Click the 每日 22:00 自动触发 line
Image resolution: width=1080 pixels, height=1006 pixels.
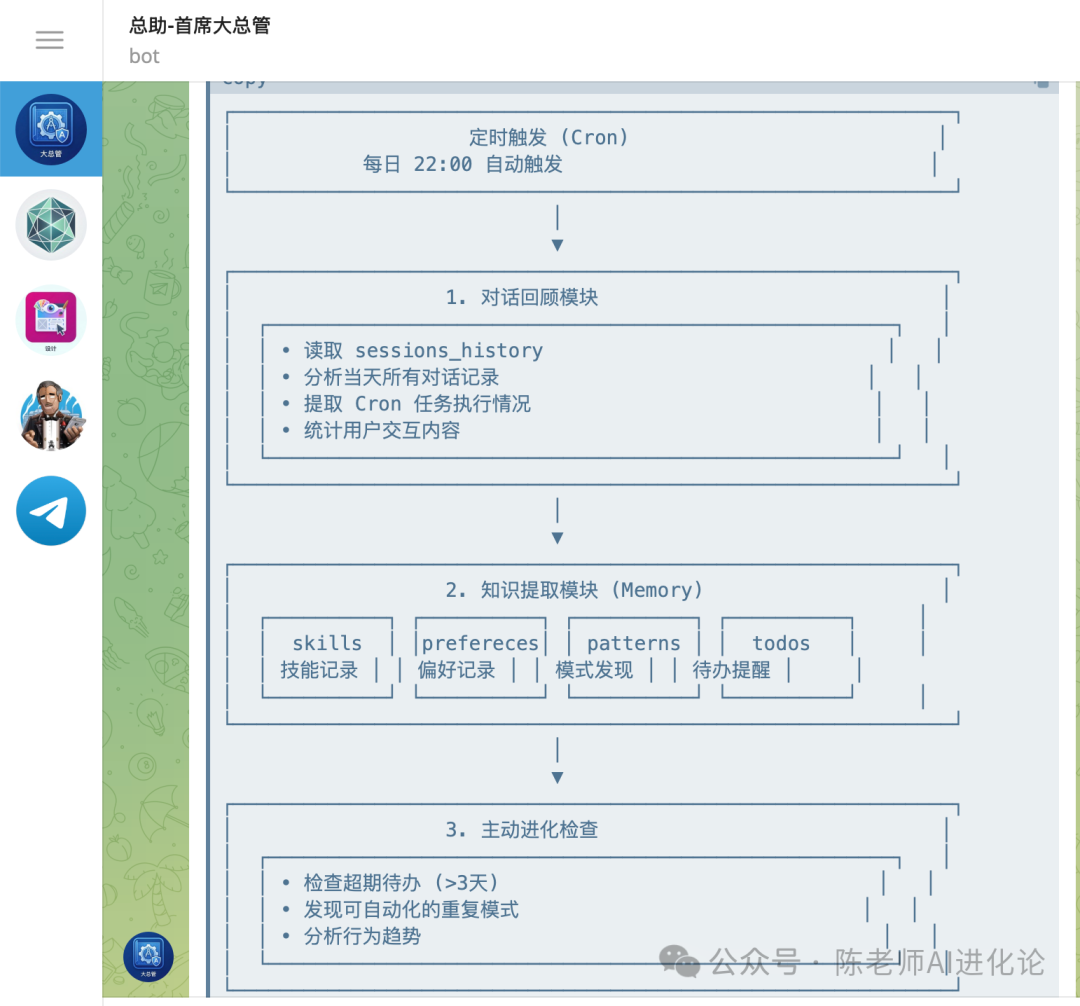coord(463,164)
